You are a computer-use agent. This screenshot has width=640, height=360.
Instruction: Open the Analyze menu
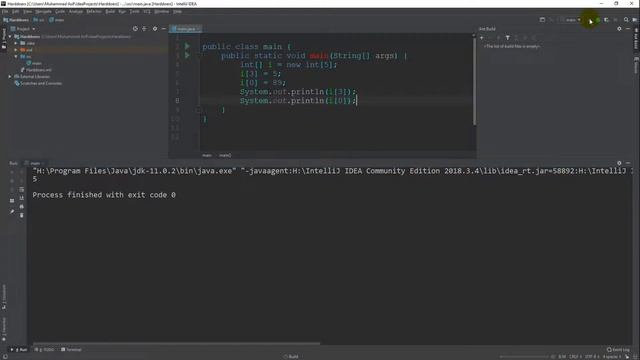pos(76,11)
